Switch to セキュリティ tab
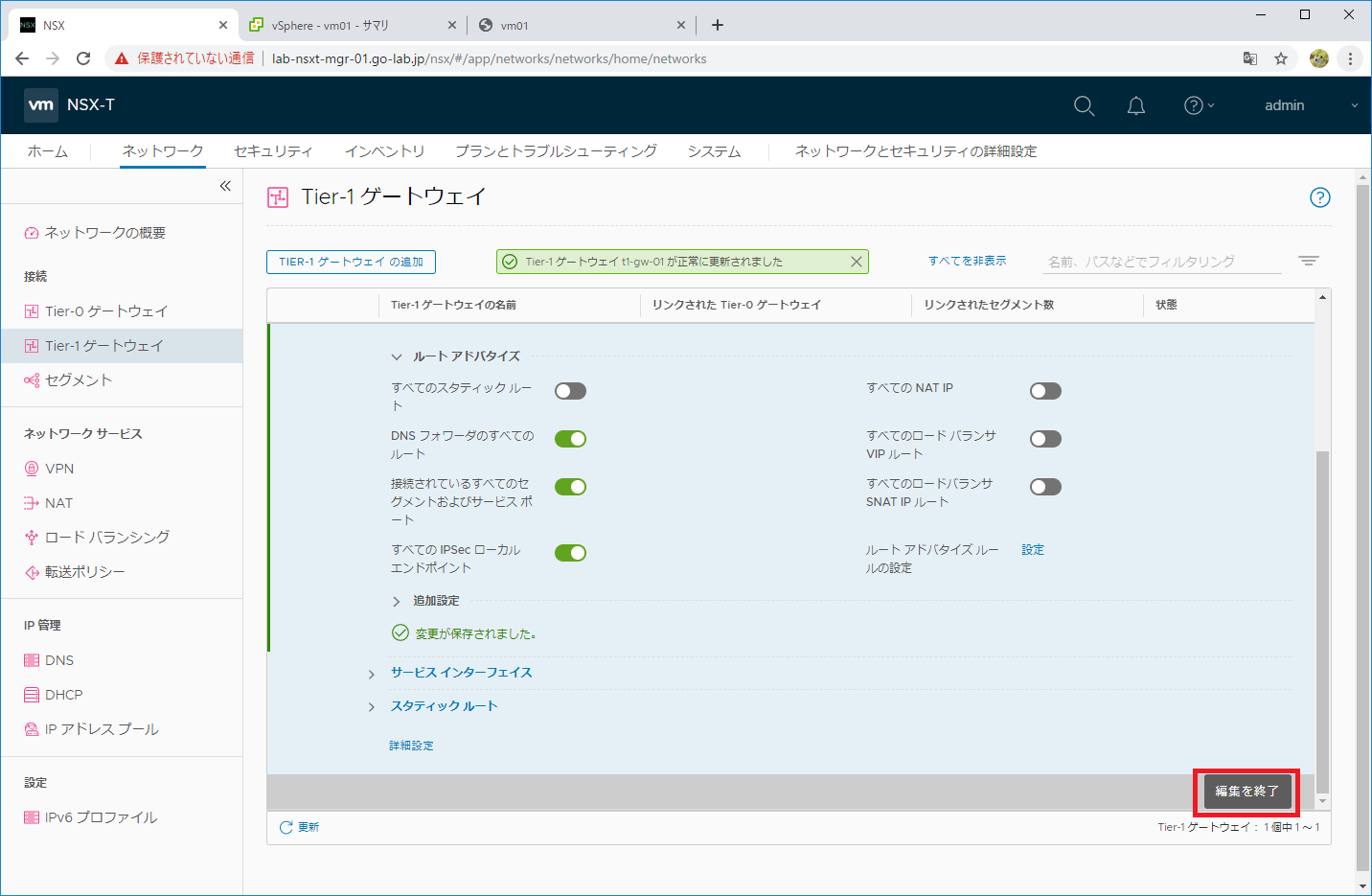Viewport: 1372px width, 896px height. (273, 151)
